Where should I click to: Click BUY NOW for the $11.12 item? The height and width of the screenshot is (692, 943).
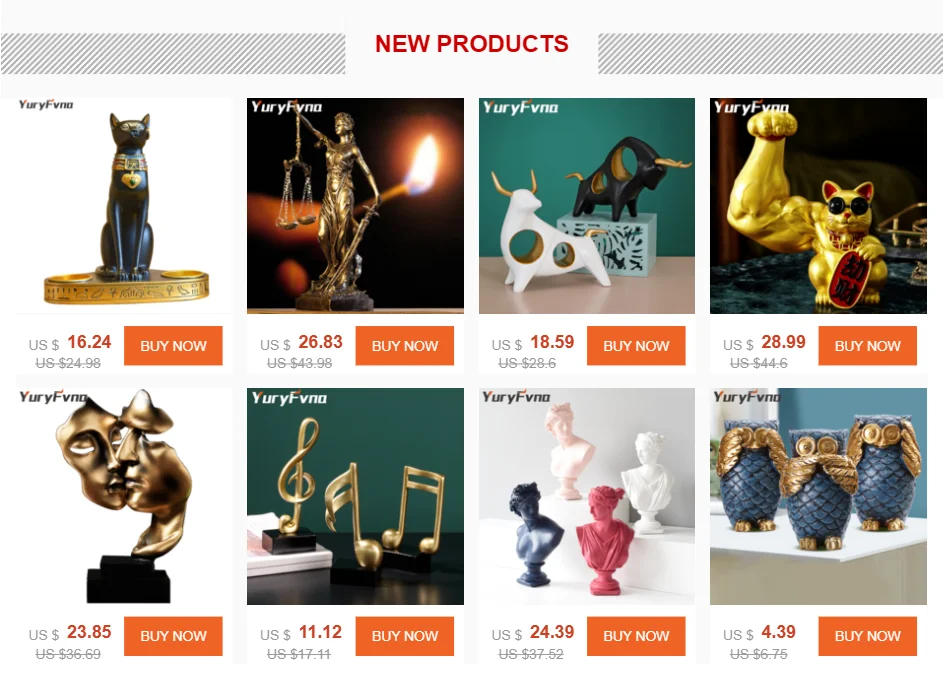click(405, 635)
